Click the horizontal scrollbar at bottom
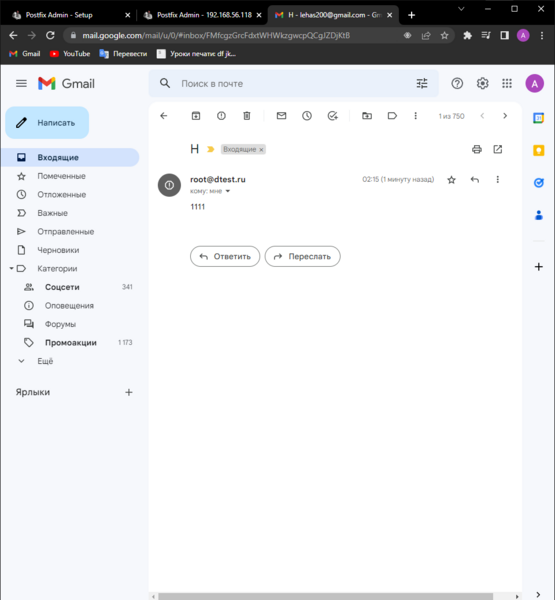 (x=326, y=596)
